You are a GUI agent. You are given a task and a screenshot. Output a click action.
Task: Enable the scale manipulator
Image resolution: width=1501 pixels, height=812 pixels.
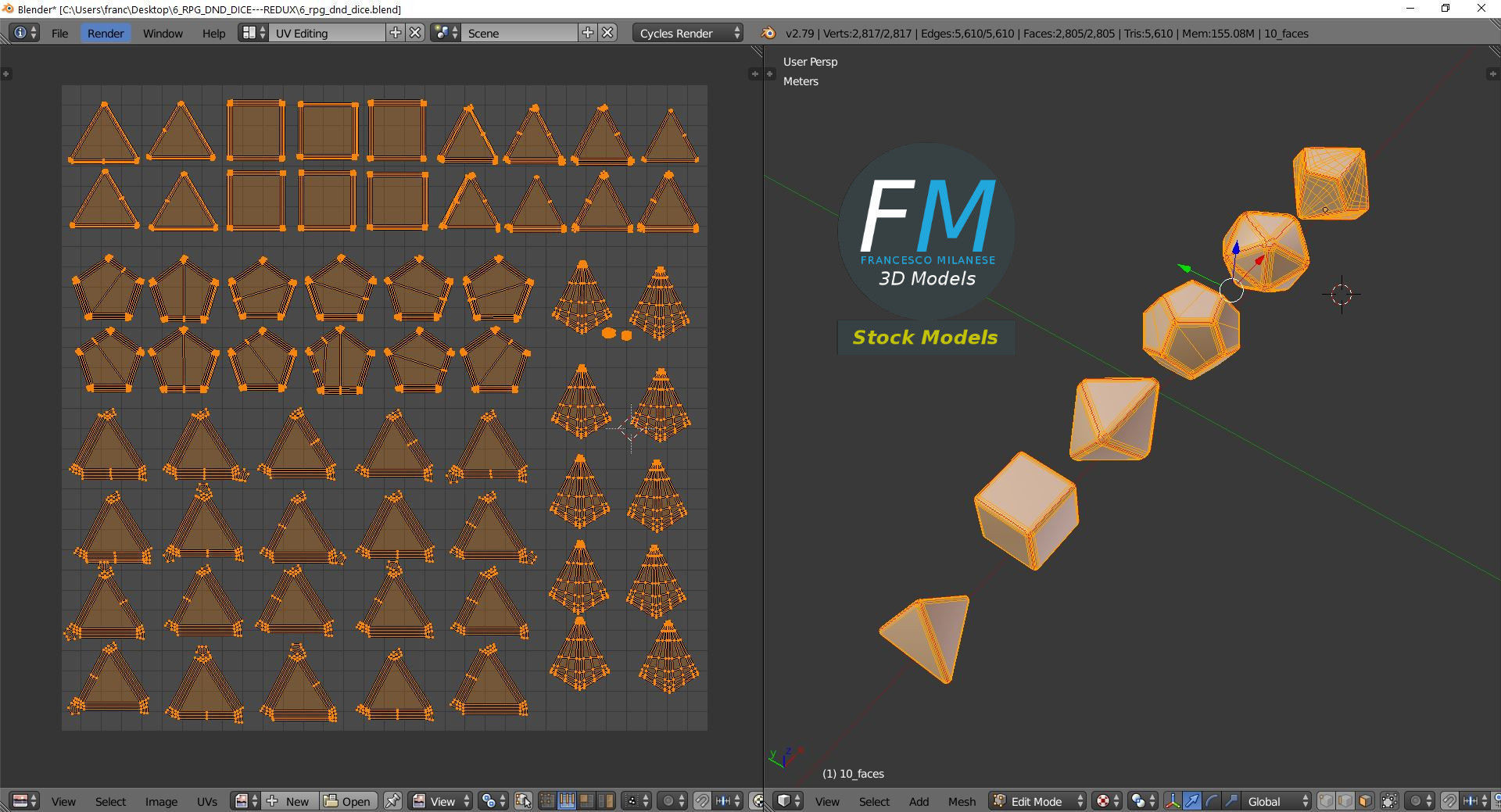coord(1231,801)
